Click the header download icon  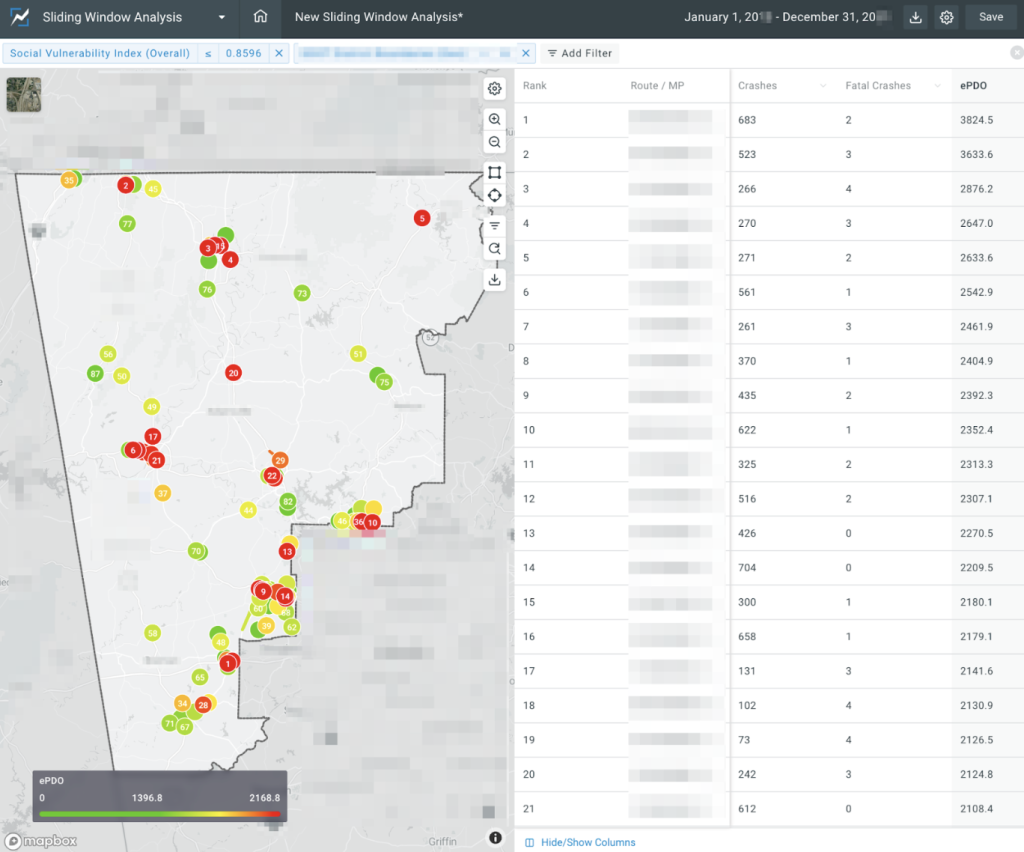(915, 17)
